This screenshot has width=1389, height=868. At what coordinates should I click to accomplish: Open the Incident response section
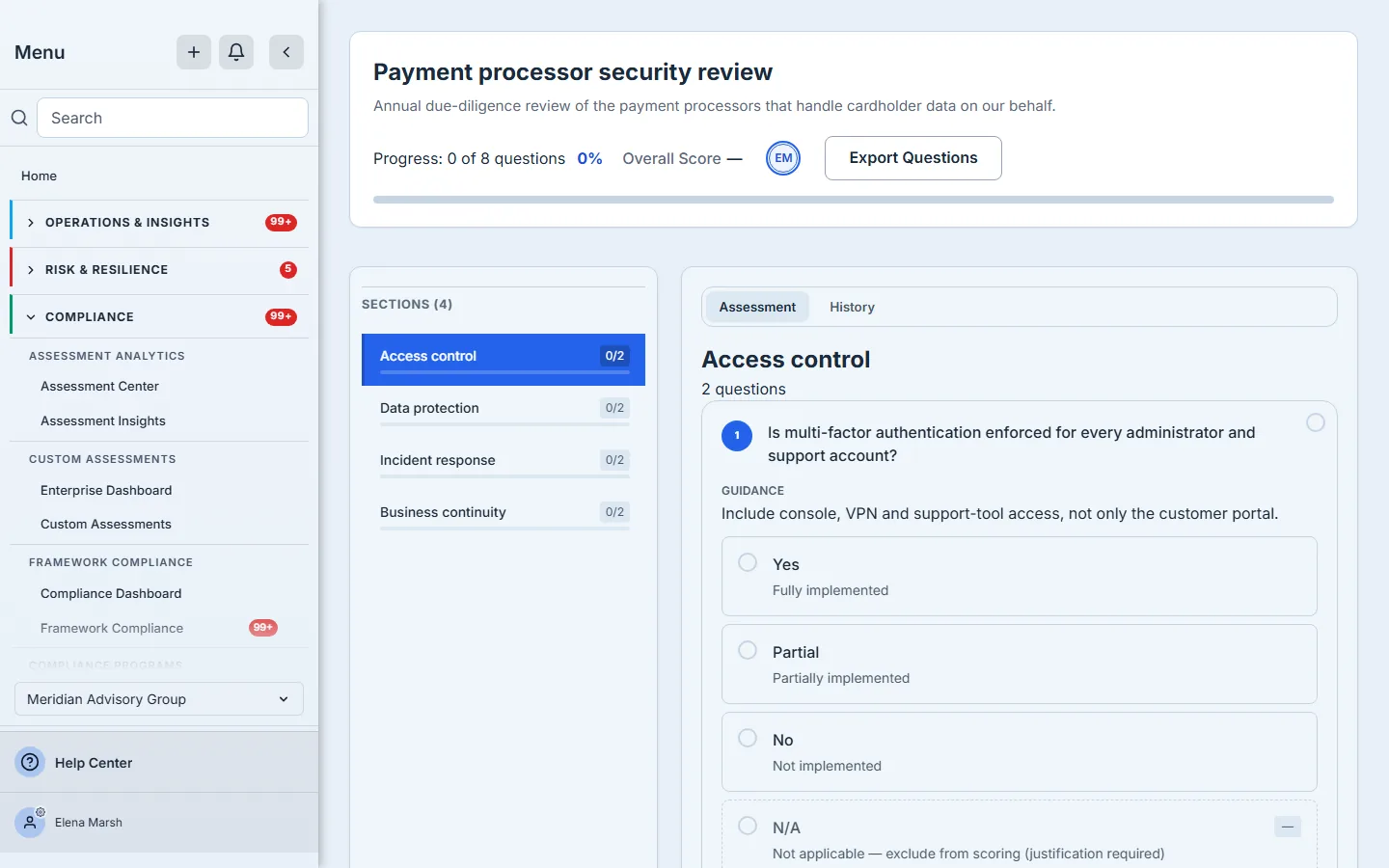(504, 464)
